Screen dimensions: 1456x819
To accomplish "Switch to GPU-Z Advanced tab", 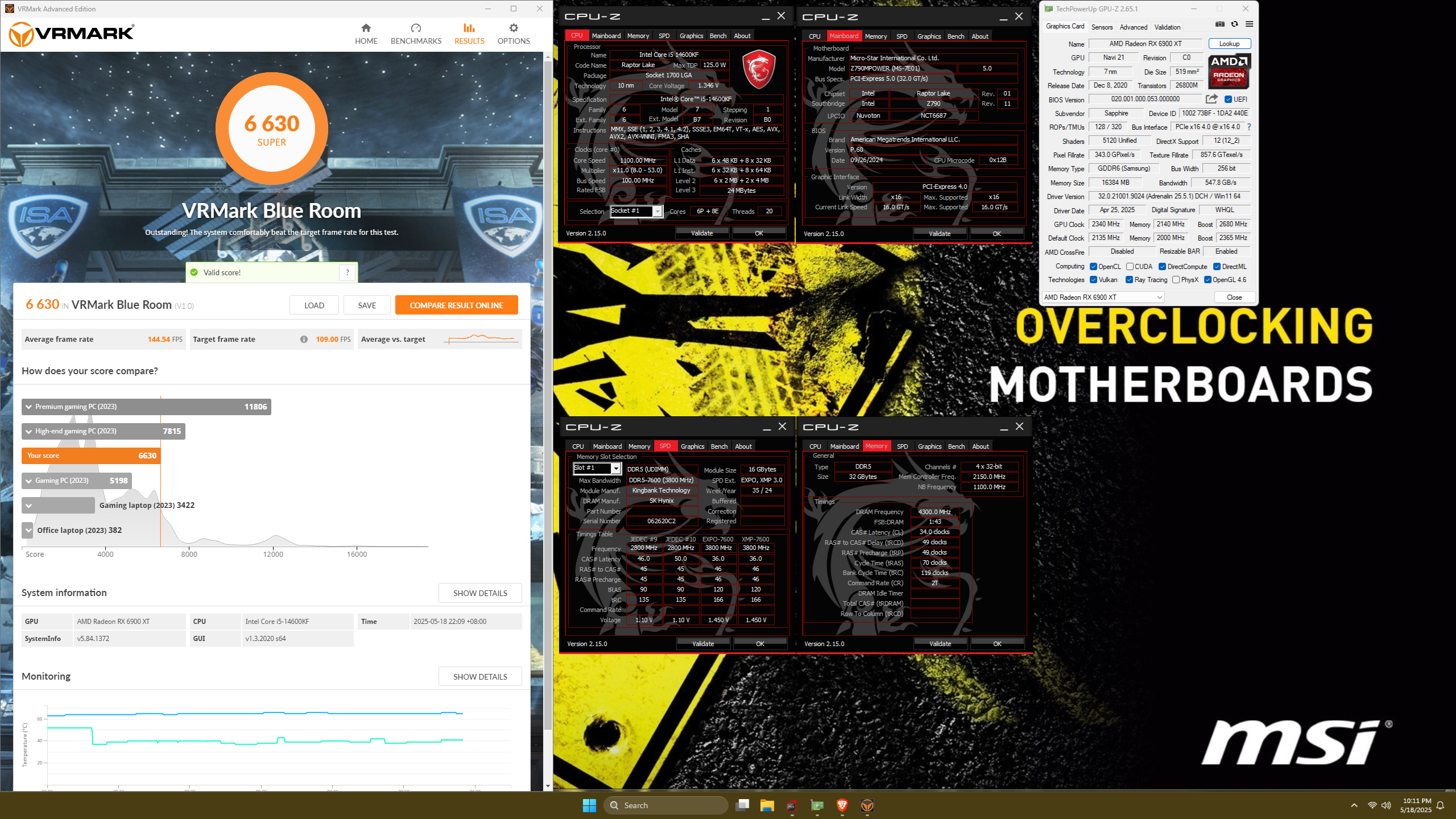I will 1133,27.
